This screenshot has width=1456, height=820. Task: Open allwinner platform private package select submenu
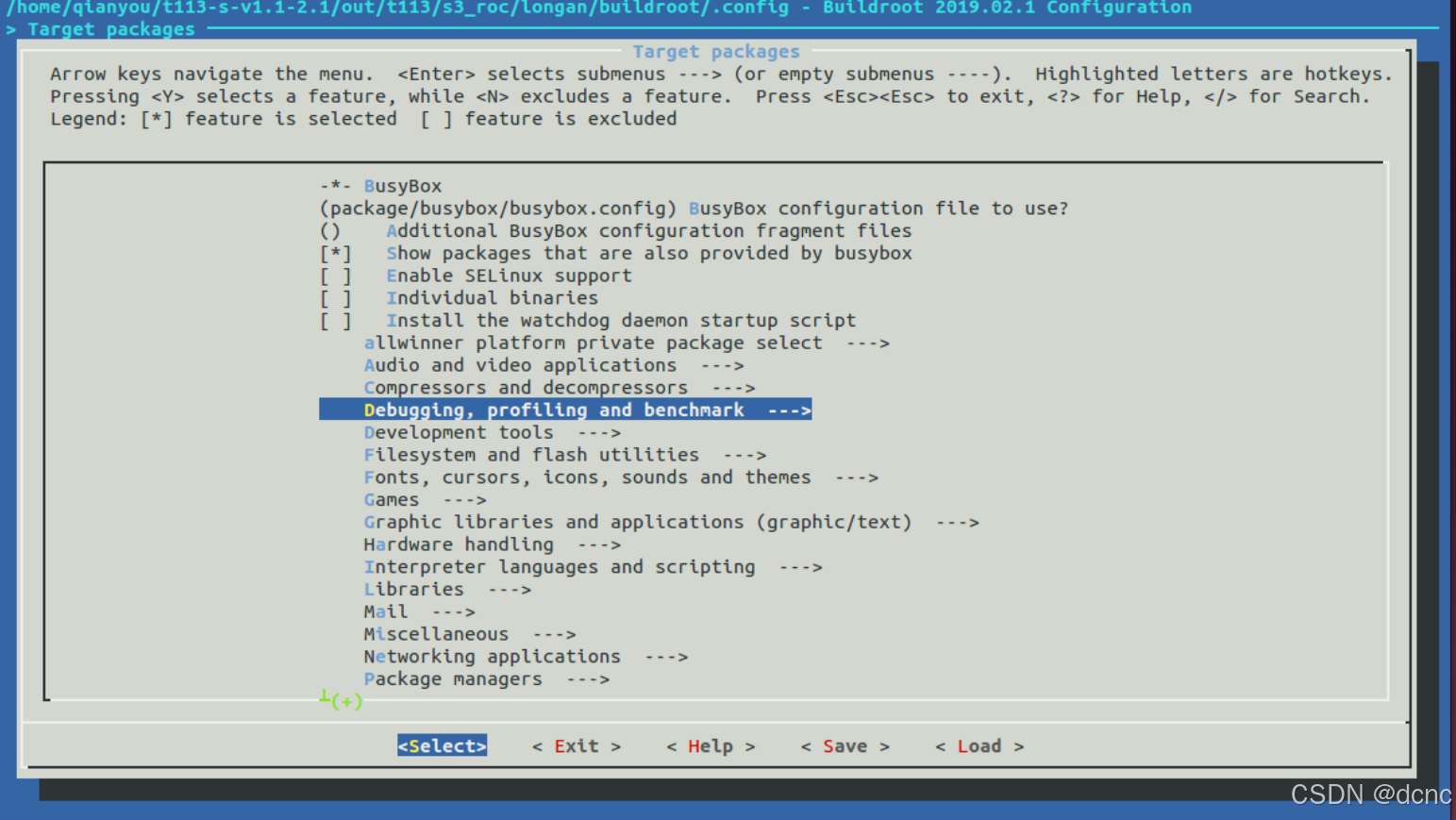click(627, 343)
